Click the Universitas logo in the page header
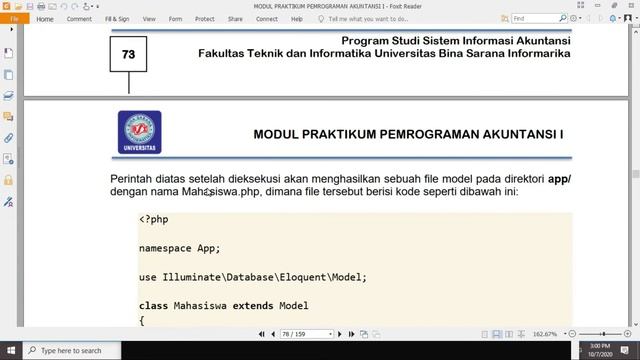 140,132
